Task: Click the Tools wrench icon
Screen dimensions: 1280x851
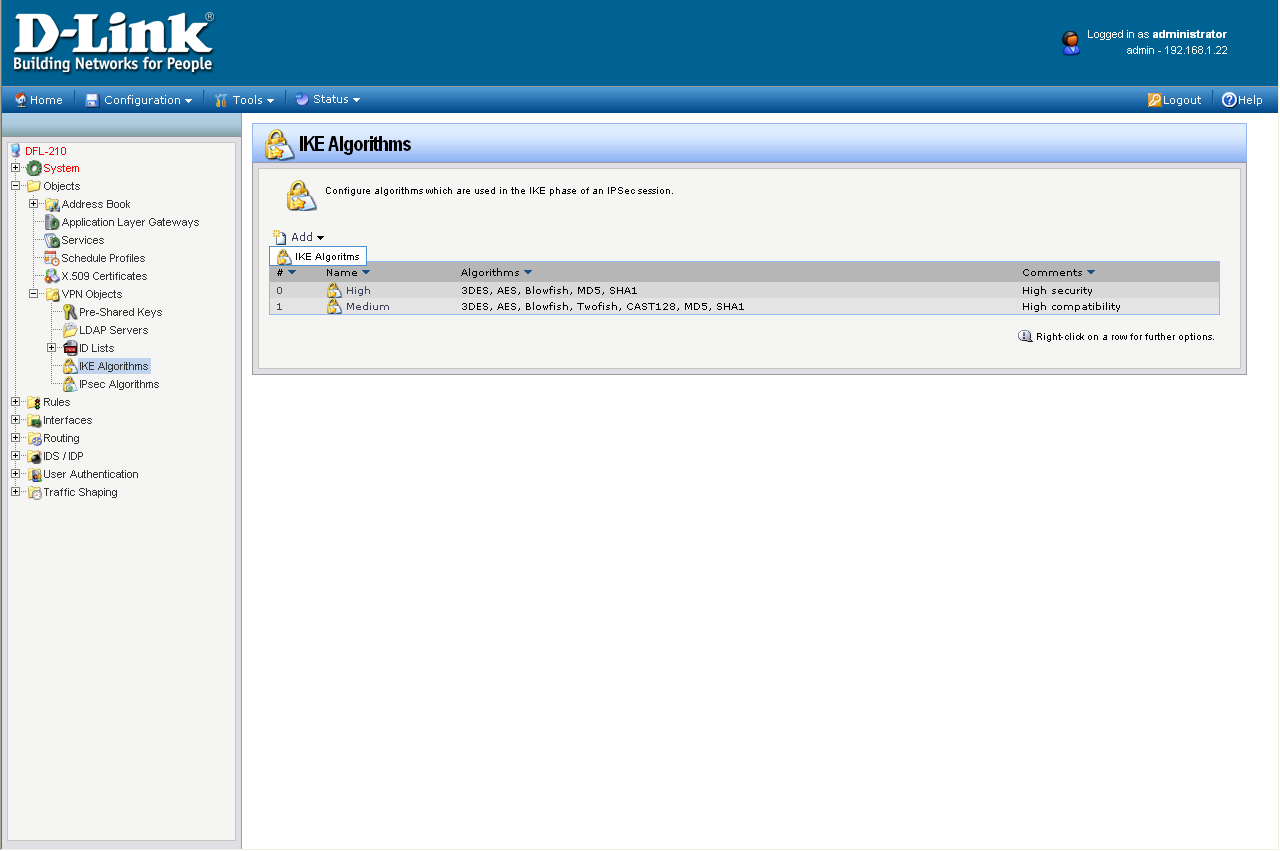Action: click(x=221, y=100)
